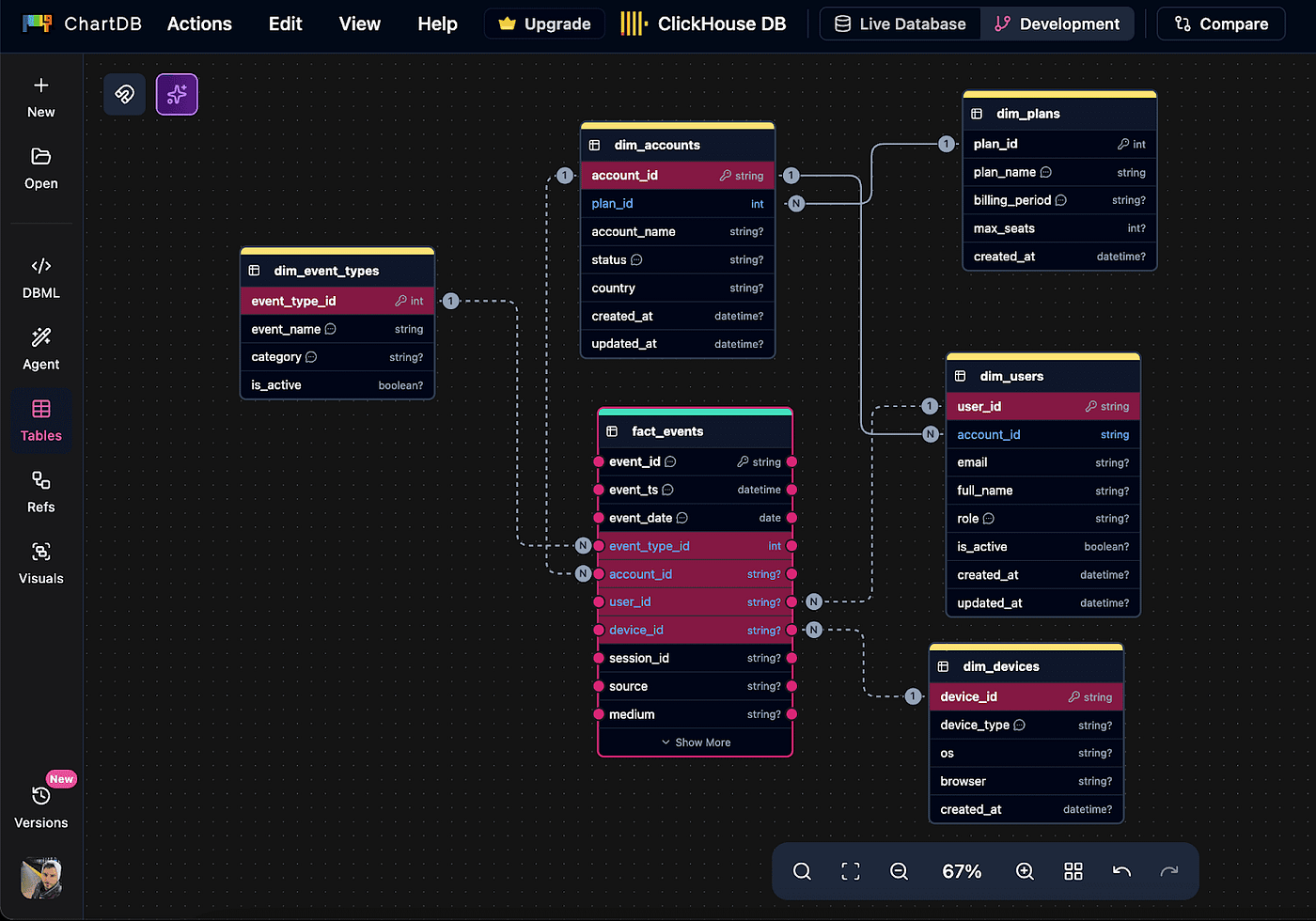Open the DBML editor from sidebar
1316x921 pixels.
pyautogui.click(x=41, y=278)
